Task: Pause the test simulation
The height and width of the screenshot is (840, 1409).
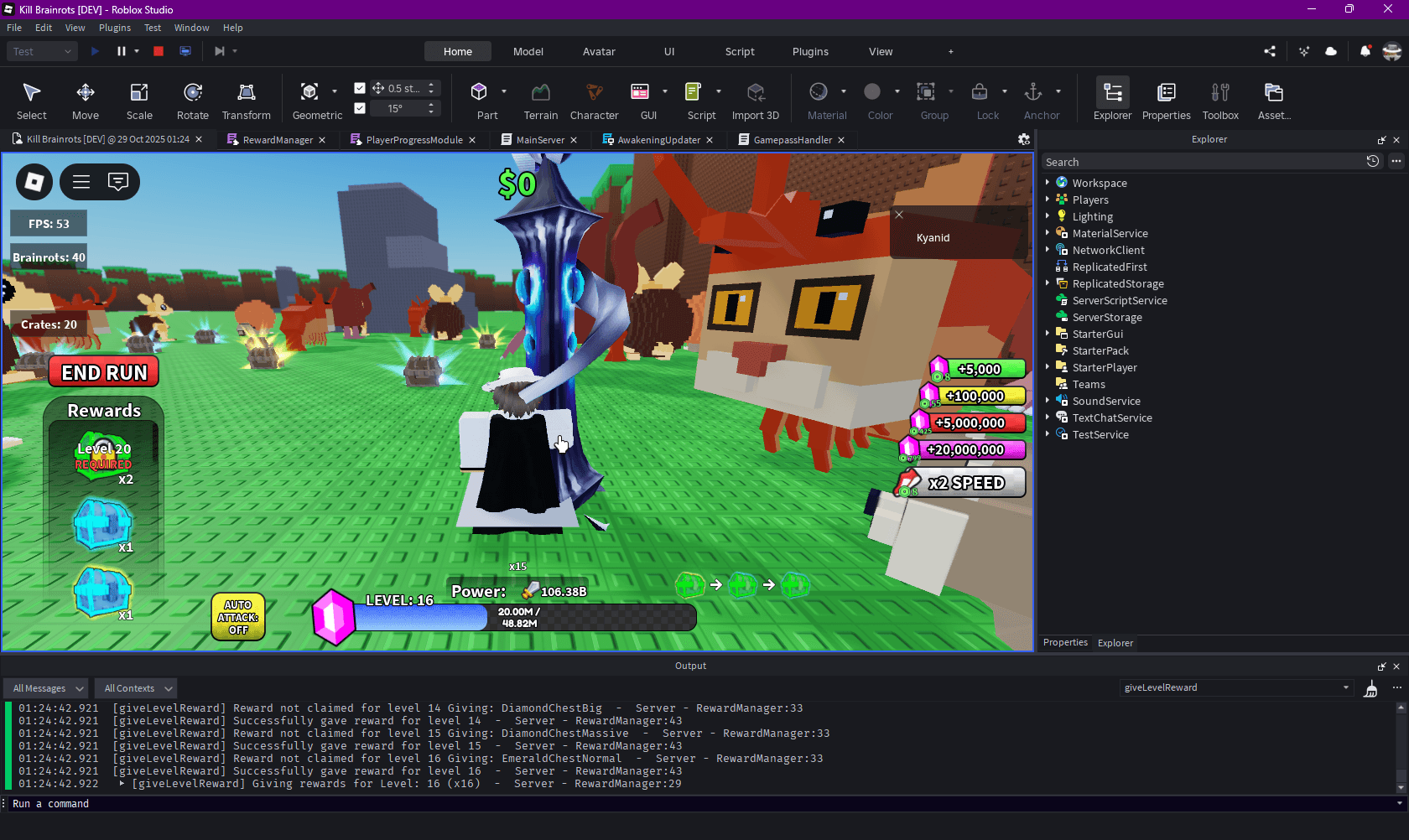Action: click(x=122, y=51)
